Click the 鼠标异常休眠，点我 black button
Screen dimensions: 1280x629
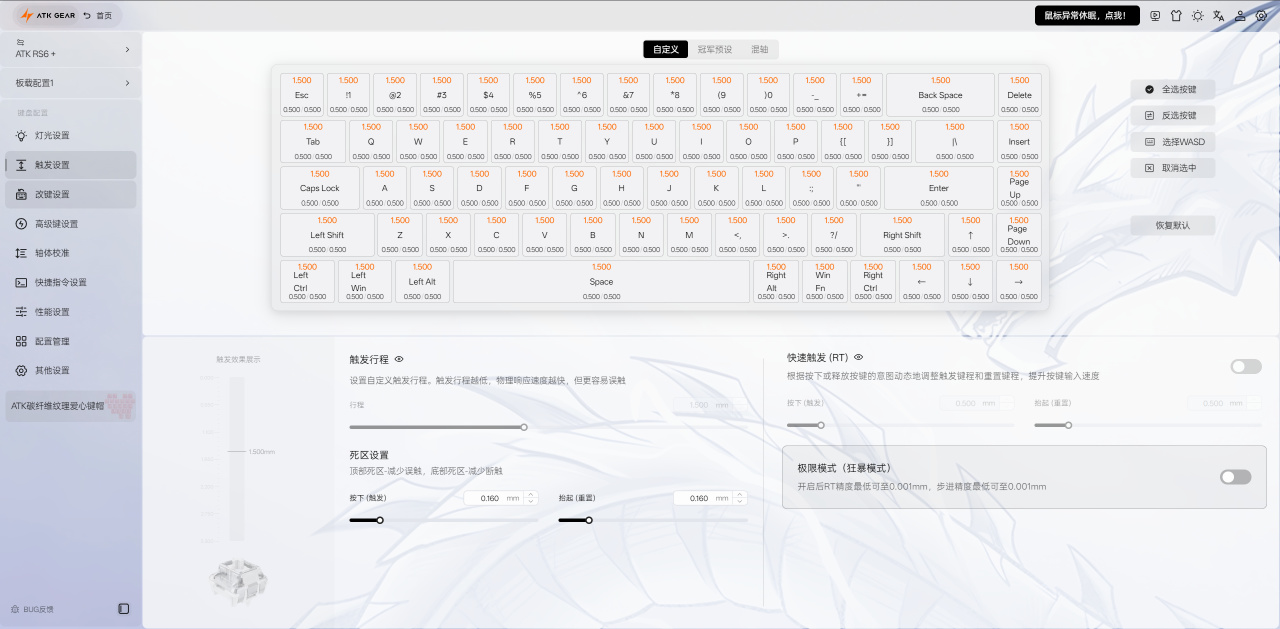click(x=1087, y=15)
